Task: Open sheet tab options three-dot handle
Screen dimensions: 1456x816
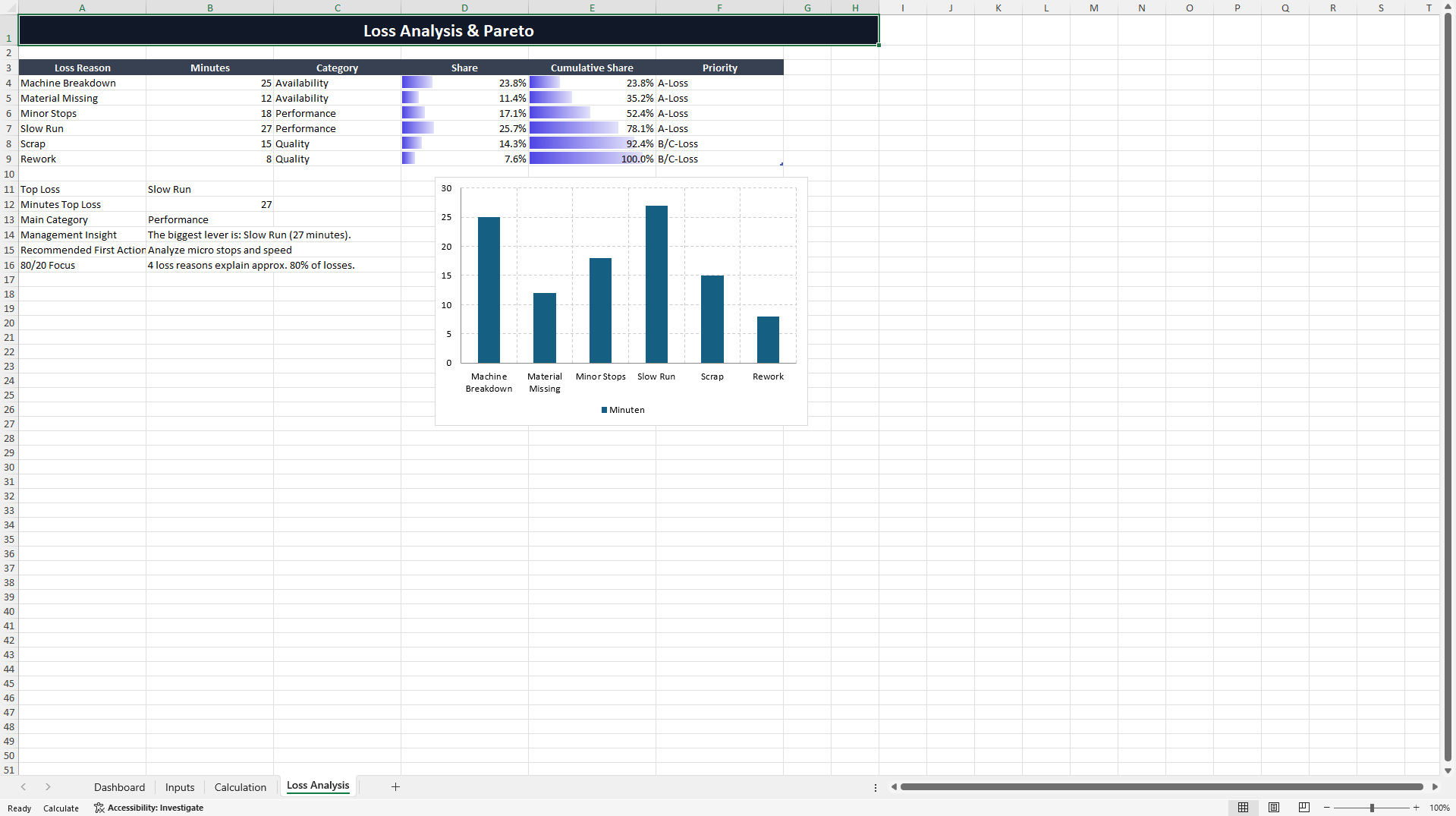Action: pos(876,788)
